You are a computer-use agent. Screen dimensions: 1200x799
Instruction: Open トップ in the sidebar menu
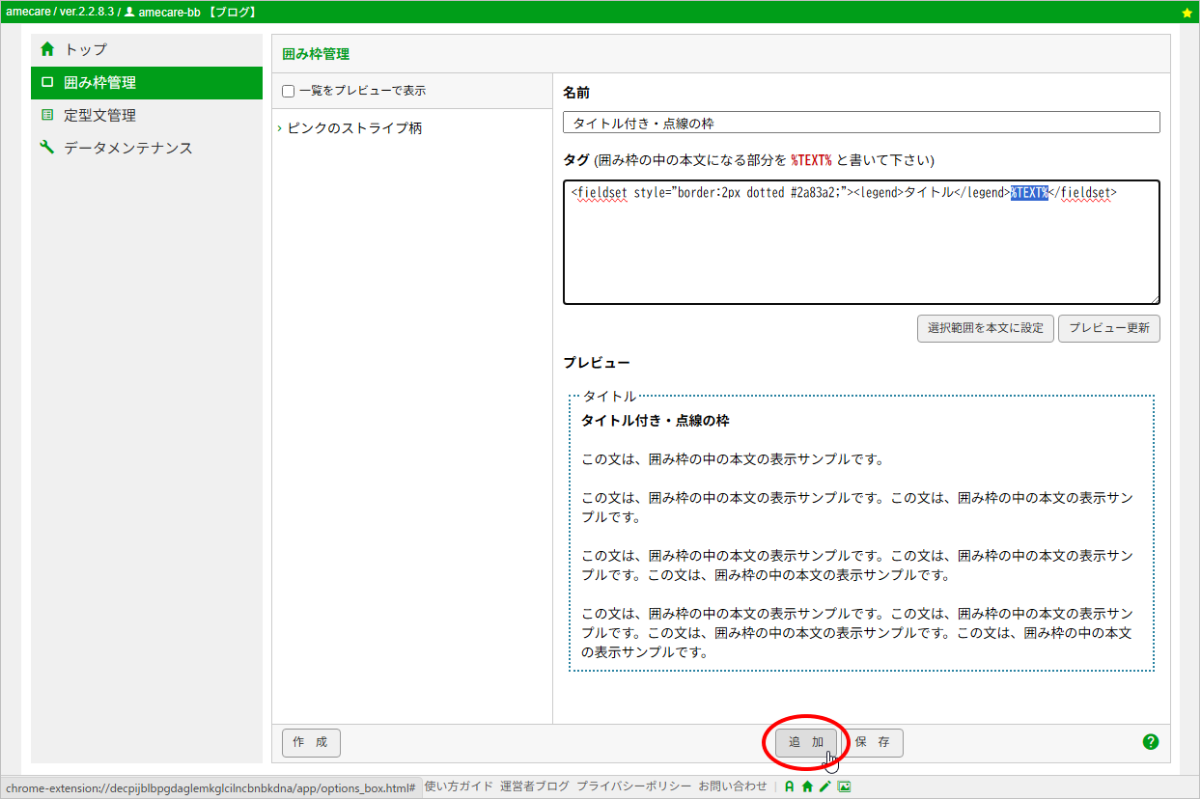tap(85, 49)
